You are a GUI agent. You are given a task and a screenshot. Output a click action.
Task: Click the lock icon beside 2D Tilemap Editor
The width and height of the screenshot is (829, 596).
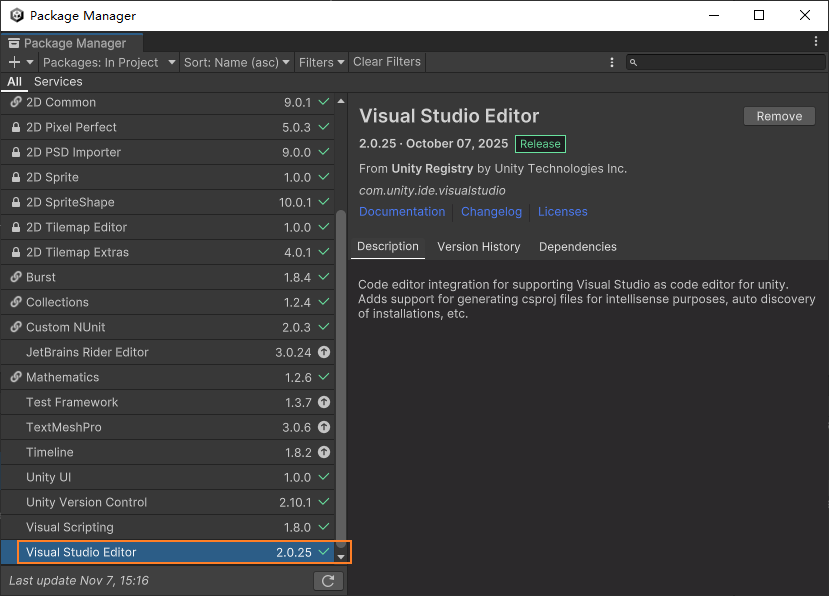coord(16,227)
